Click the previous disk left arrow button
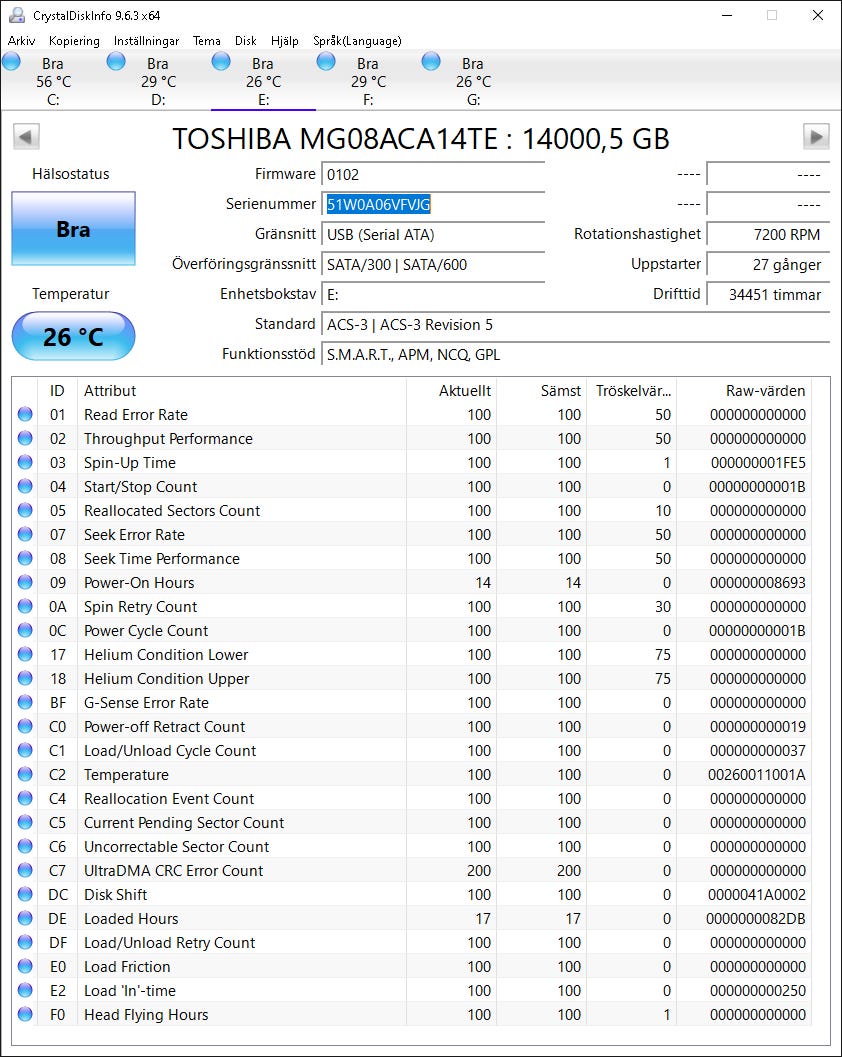The image size is (842, 1057). (x=26, y=137)
